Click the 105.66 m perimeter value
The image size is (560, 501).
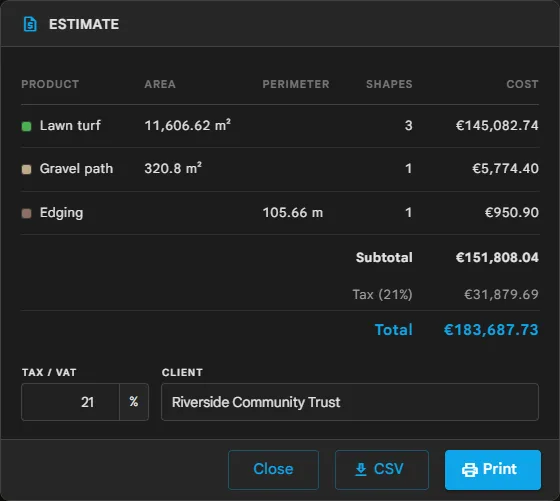coord(293,212)
